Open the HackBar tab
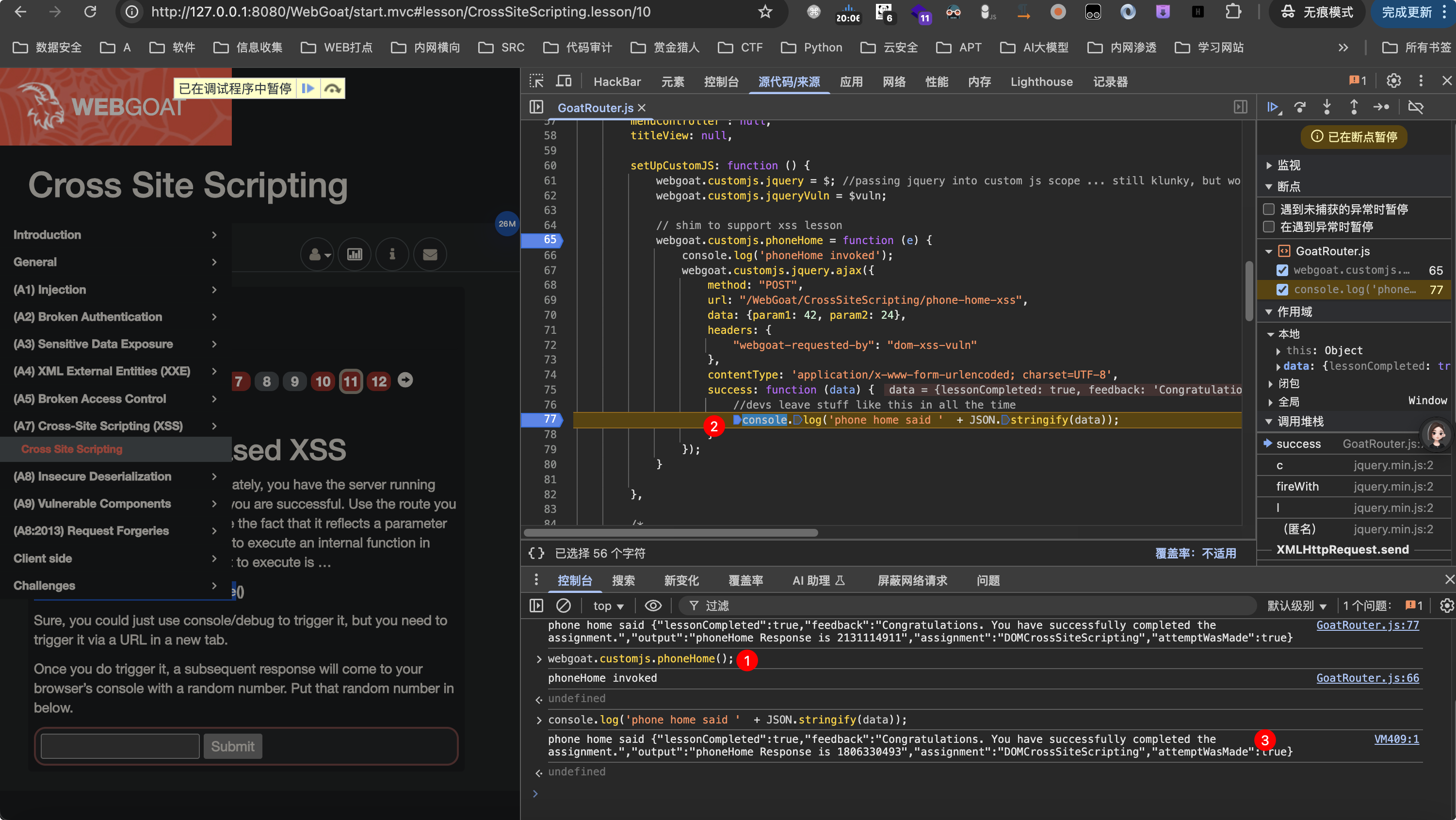This screenshot has width=1456, height=820. tap(617, 82)
